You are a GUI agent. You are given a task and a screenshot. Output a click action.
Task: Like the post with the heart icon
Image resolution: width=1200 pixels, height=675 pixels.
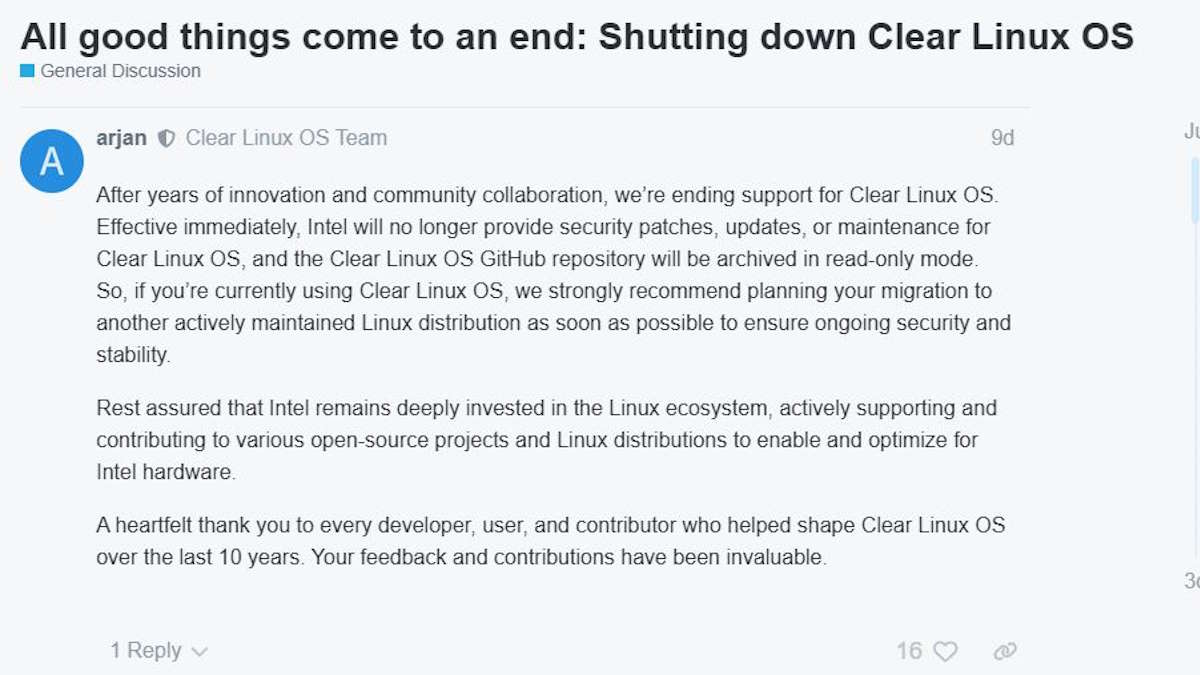pos(945,651)
